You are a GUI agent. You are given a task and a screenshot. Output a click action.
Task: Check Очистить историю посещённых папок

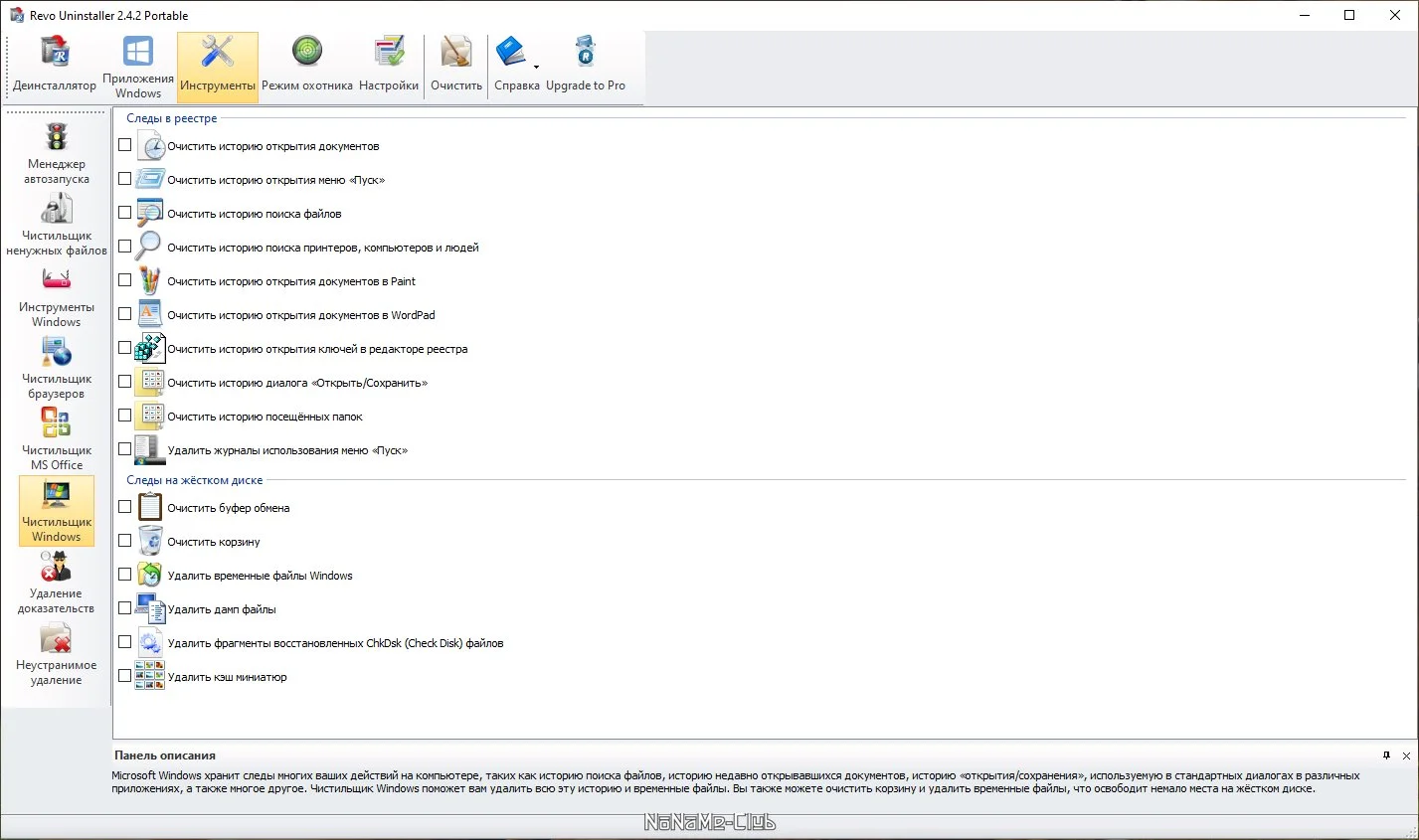point(125,416)
